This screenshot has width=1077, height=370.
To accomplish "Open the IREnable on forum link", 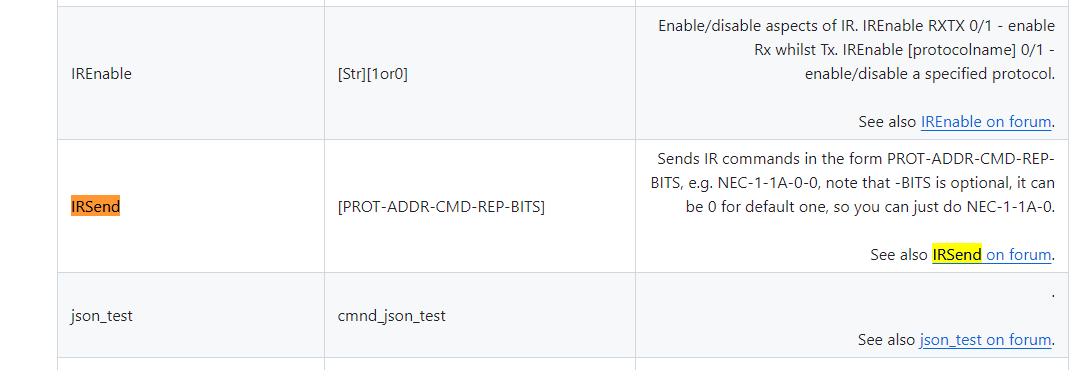I will click(x=986, y=122).
